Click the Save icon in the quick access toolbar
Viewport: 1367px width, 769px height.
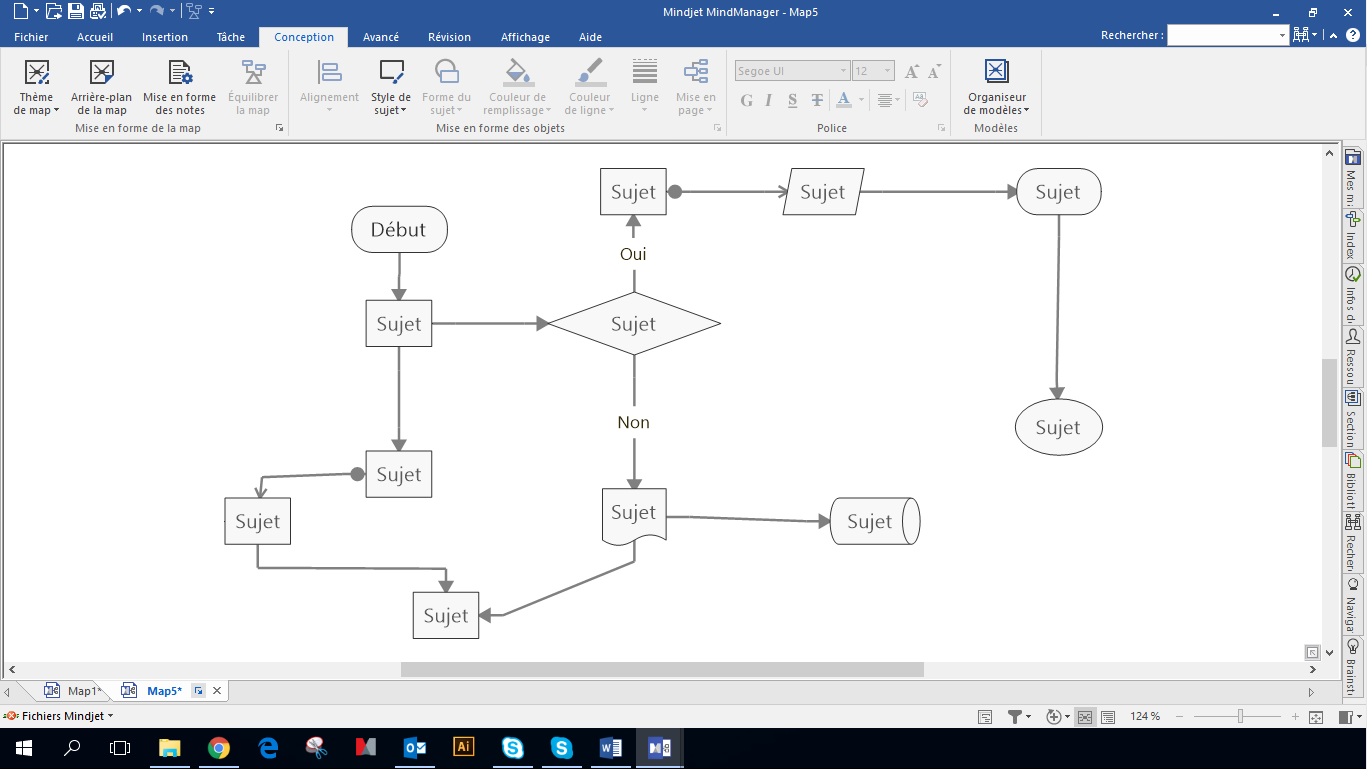[x=75, y=12]
